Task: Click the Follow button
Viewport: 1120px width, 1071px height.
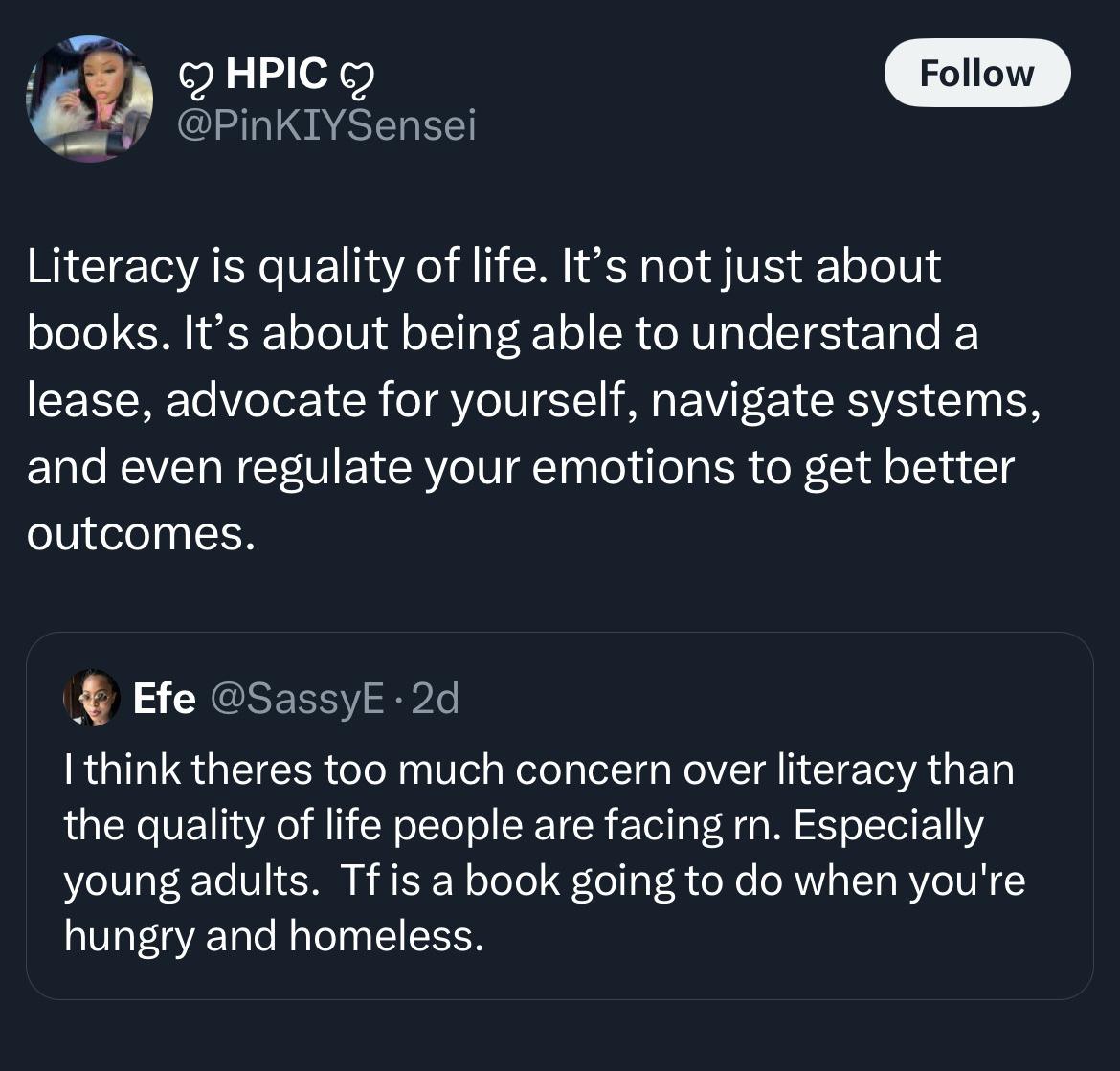Action: click(x=977, y=73)
